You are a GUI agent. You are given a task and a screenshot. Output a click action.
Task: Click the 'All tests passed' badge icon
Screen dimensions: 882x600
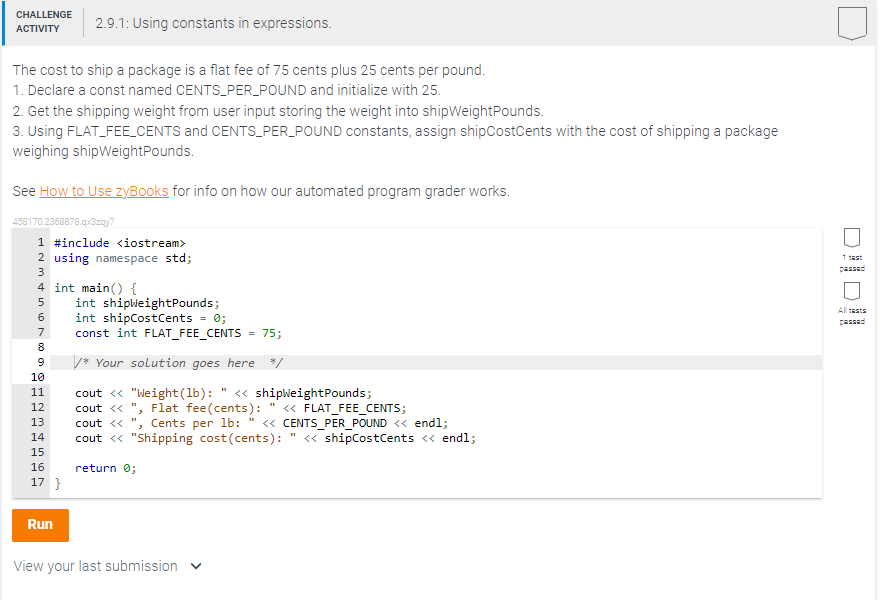[852, 291]
